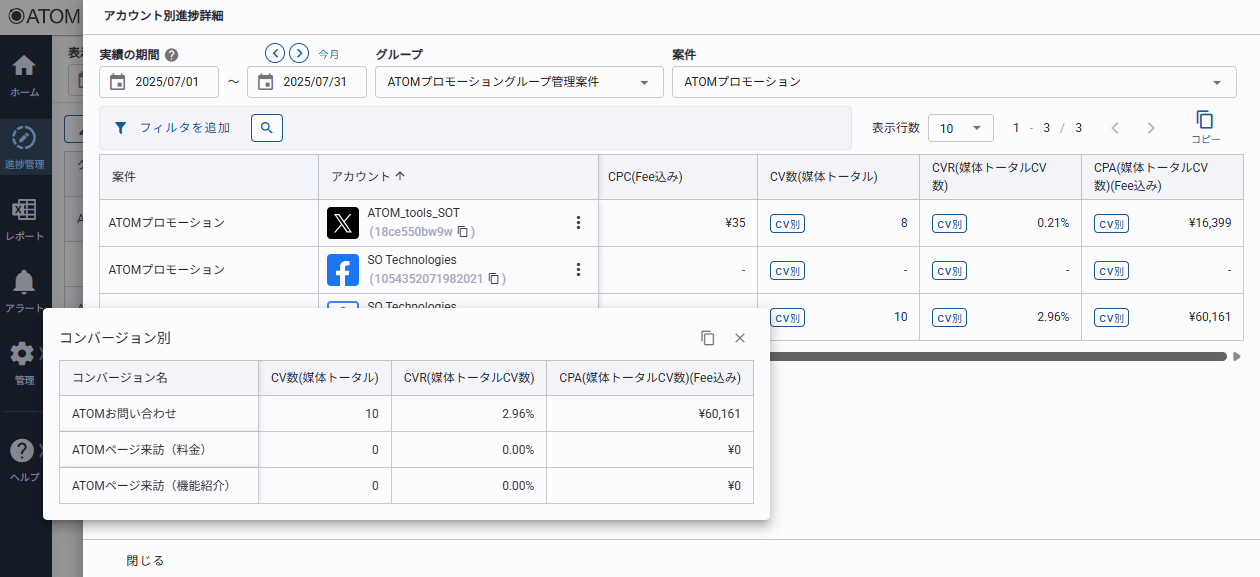This screenshot has height=577, width=1260.
Task: Open the Reports section in sidebar
Action: click(24, 217)
